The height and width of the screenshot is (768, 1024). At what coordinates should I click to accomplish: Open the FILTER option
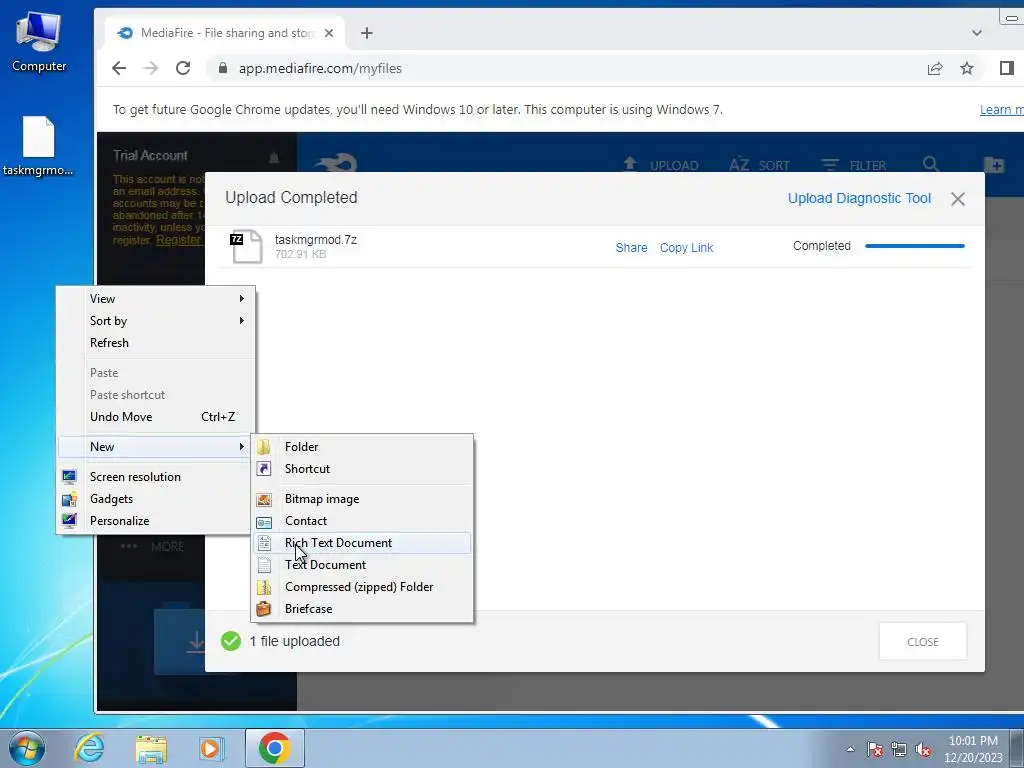click(853, 165)
